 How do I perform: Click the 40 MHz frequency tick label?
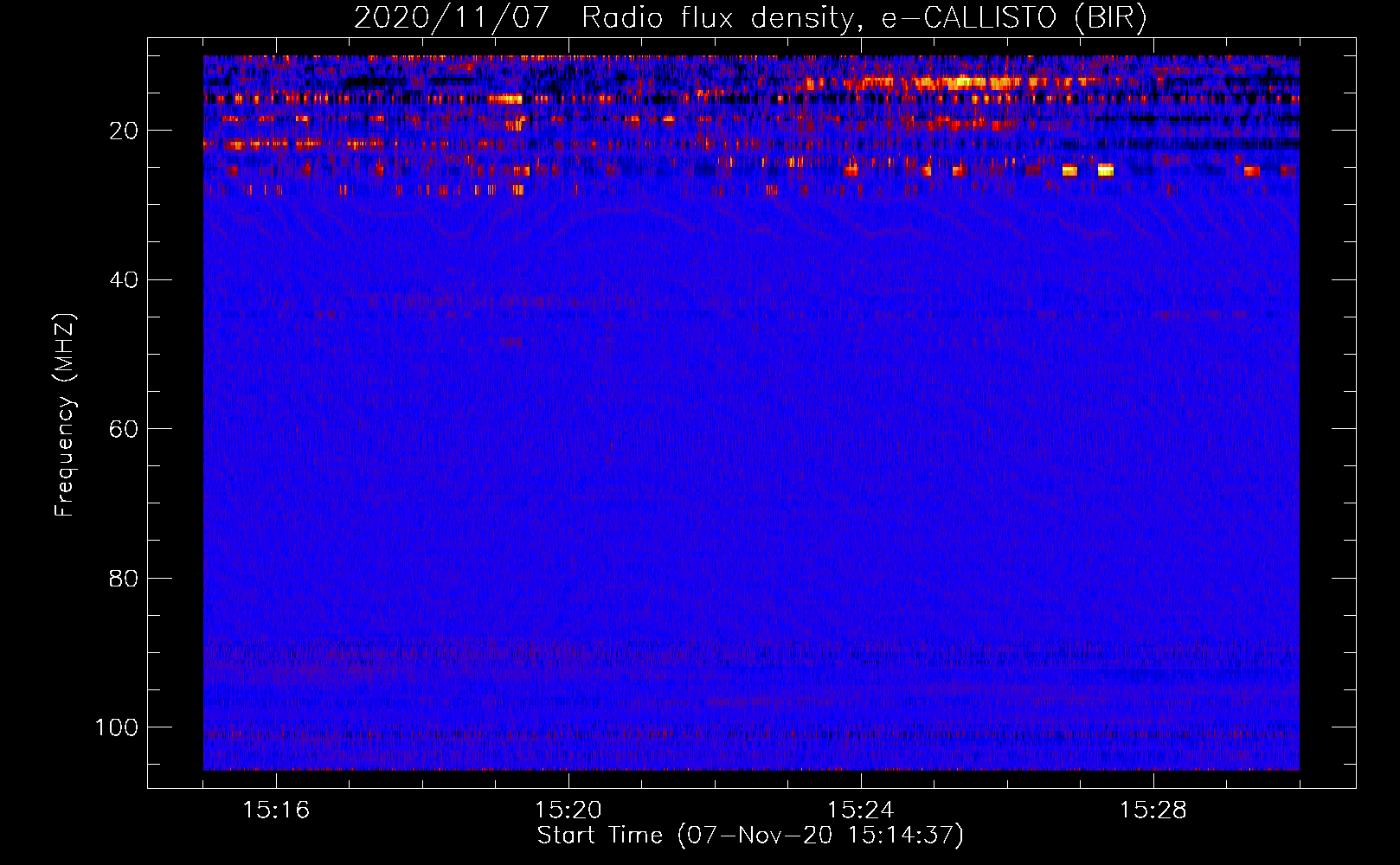click(124, 280)
